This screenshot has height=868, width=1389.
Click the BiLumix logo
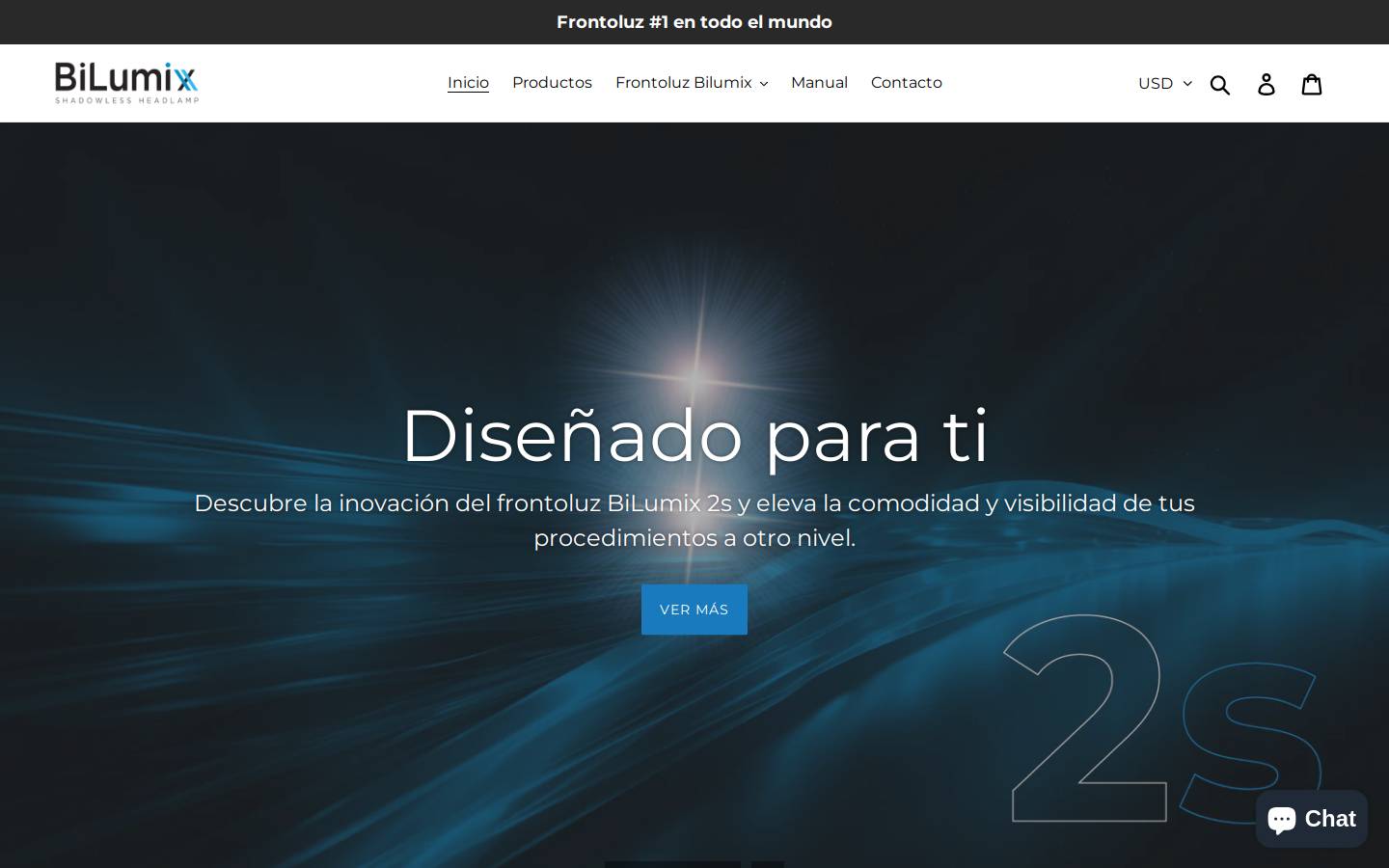[x=126, y=83]
